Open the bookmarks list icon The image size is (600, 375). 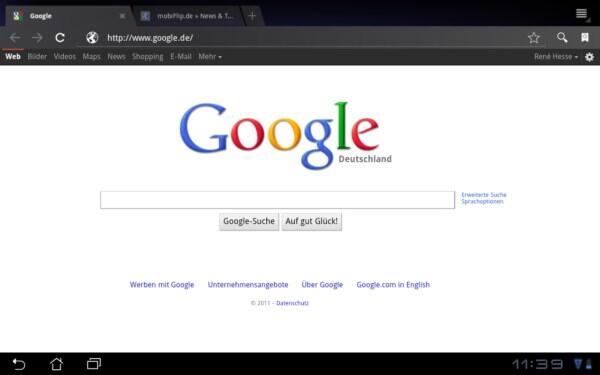tap(585, 37)
